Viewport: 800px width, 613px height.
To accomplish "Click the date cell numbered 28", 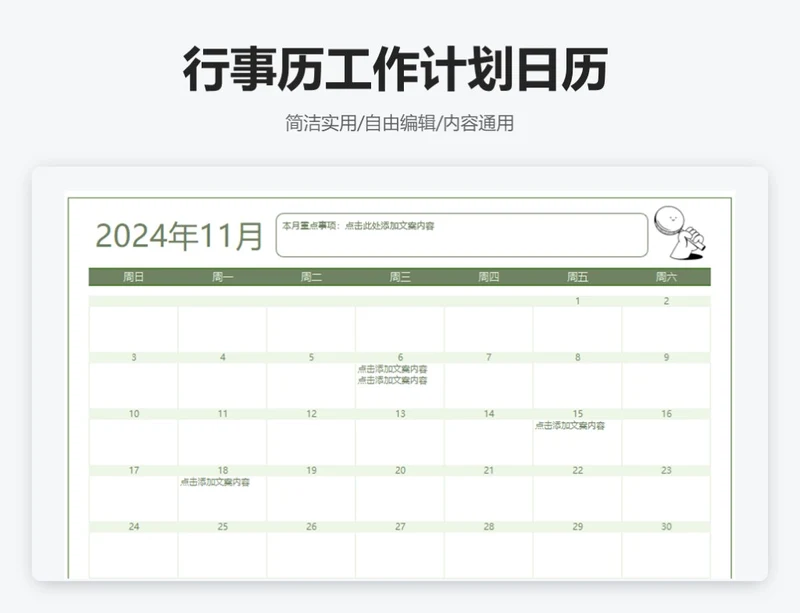I will click(489, 527).
